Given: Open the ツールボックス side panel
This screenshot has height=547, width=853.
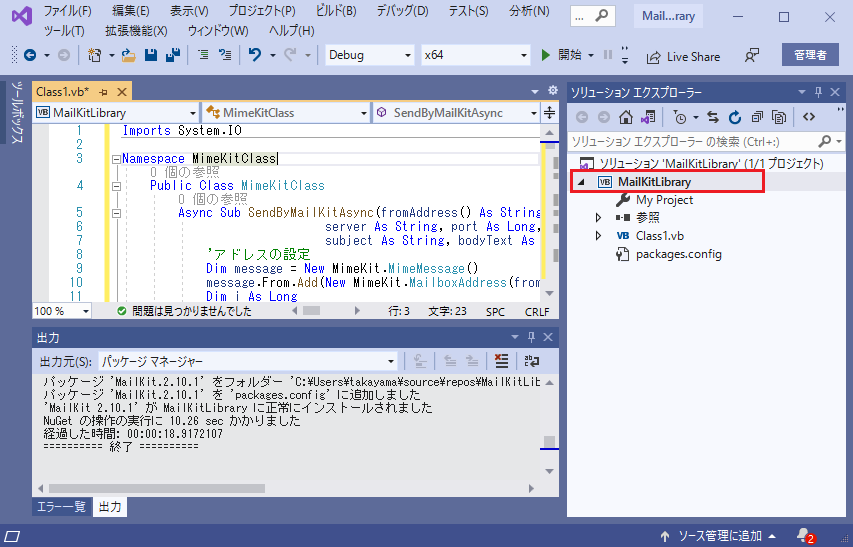Looking at the screenshot, I should 17,113.
